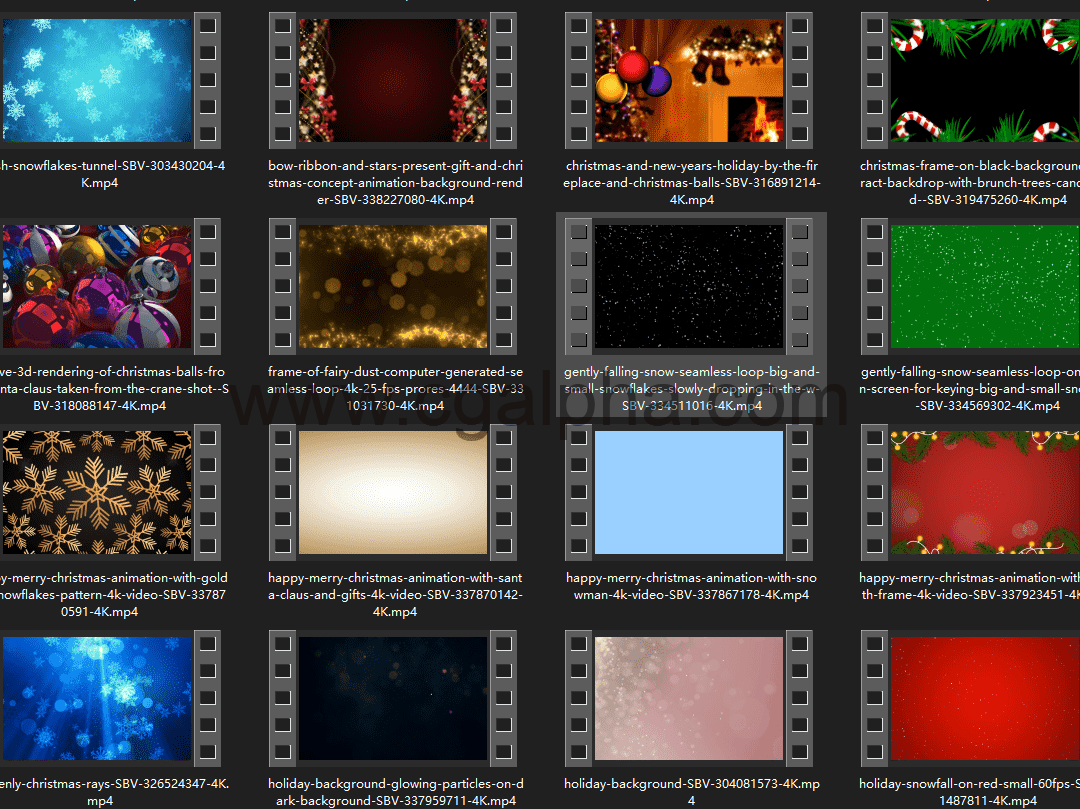Click the green screen snow thumbnail

click(x=985, y=286)
